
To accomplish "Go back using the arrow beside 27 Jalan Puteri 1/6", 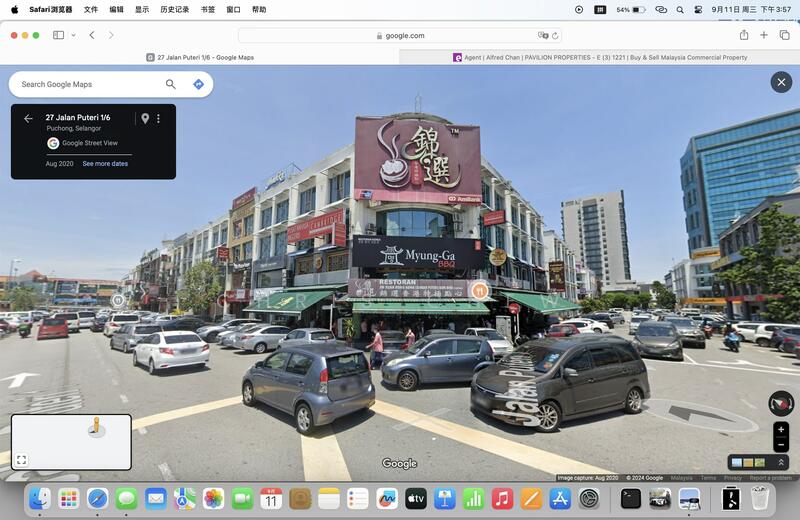I will [28, 118].
